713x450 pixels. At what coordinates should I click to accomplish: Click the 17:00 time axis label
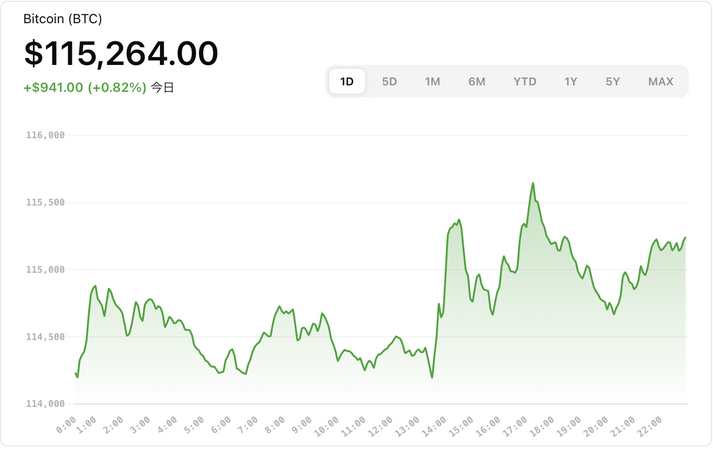point(515,426)
